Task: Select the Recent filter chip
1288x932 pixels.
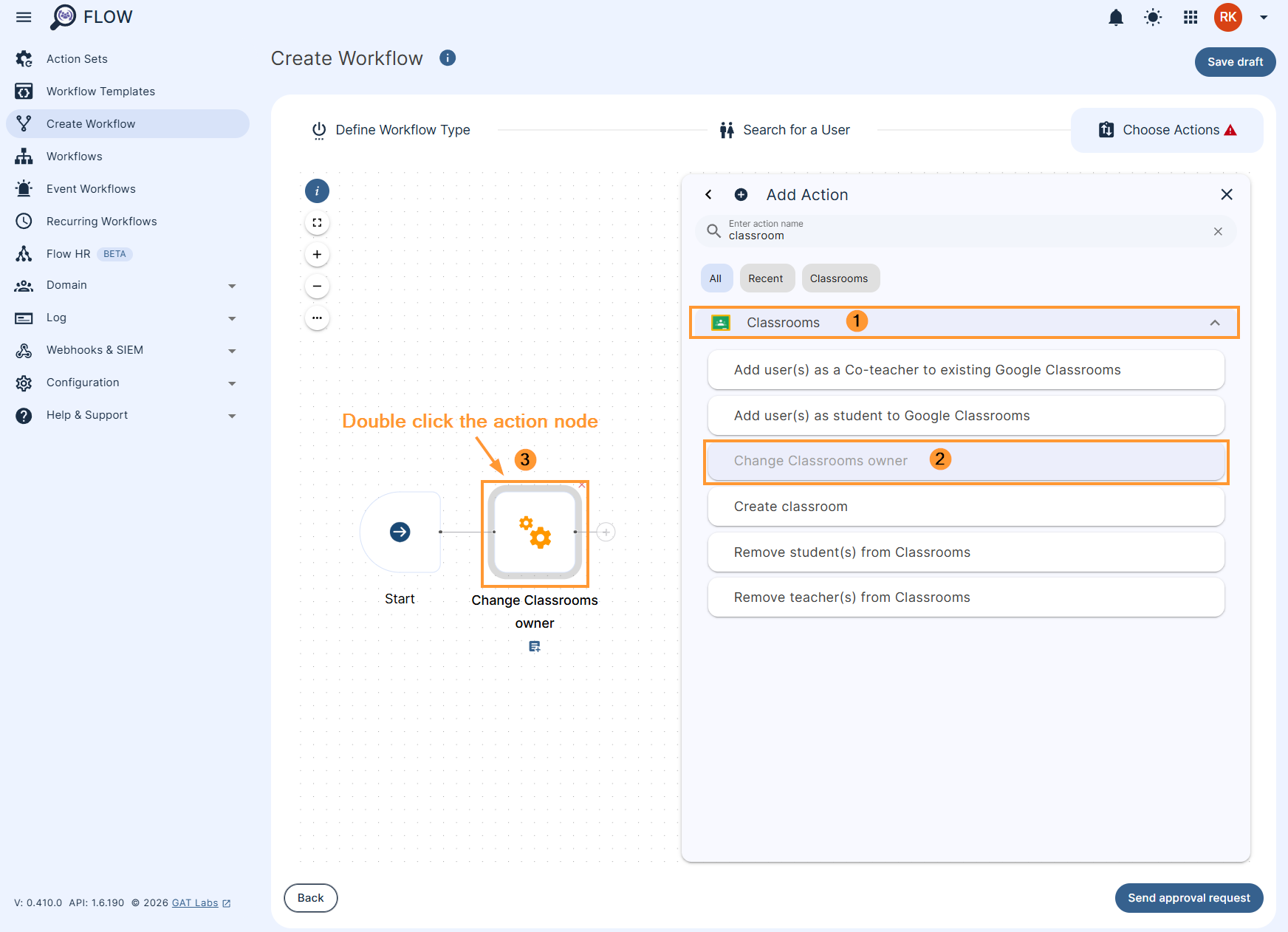Action: pos(766,278)
